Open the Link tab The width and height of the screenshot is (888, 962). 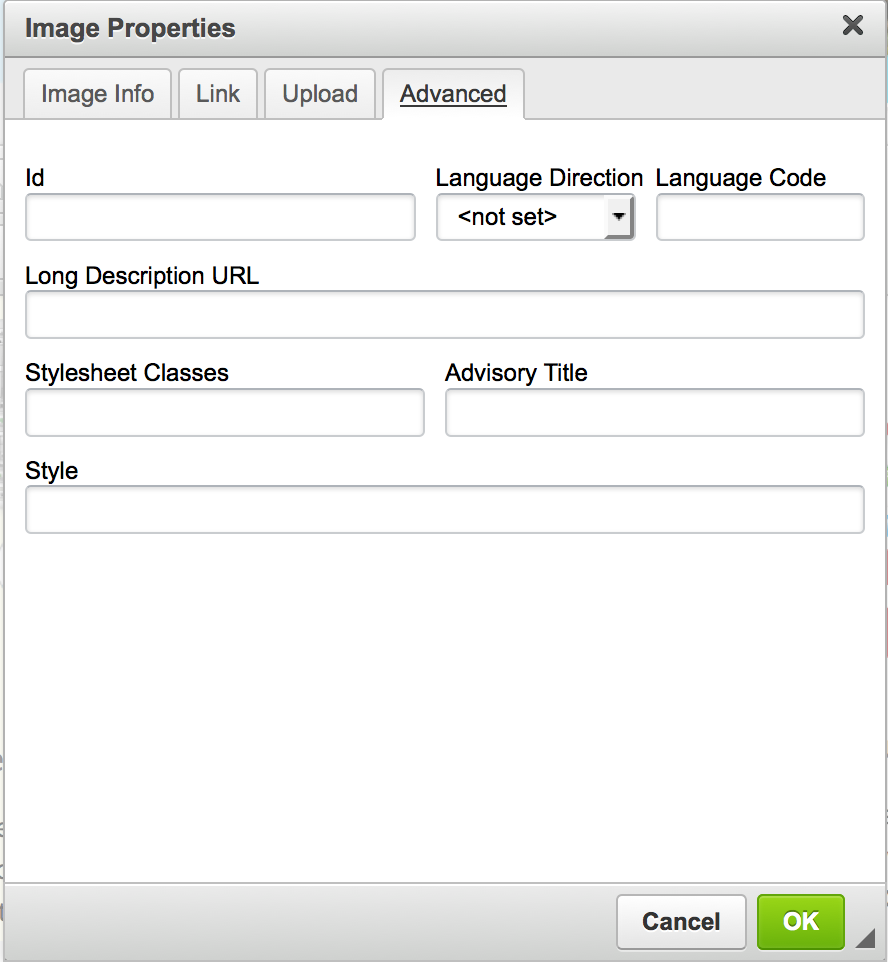pyautogui.click(x=218, y=94)
